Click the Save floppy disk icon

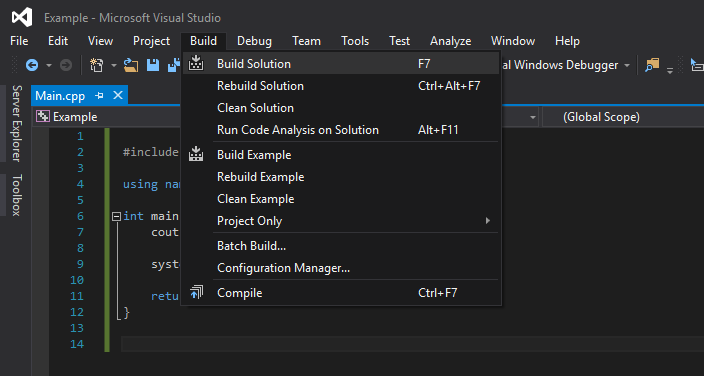click(154, 66)
